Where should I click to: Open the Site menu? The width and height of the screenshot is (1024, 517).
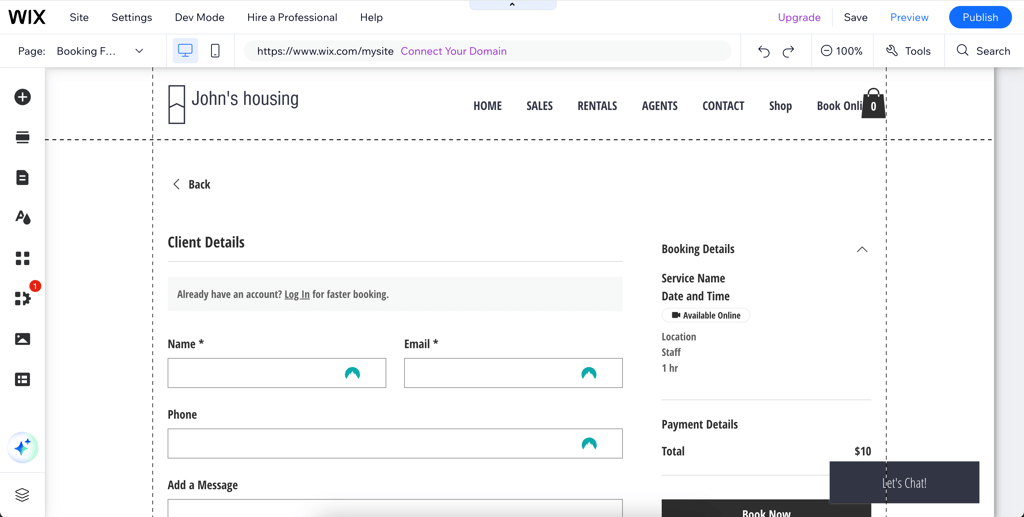[79, 18]
